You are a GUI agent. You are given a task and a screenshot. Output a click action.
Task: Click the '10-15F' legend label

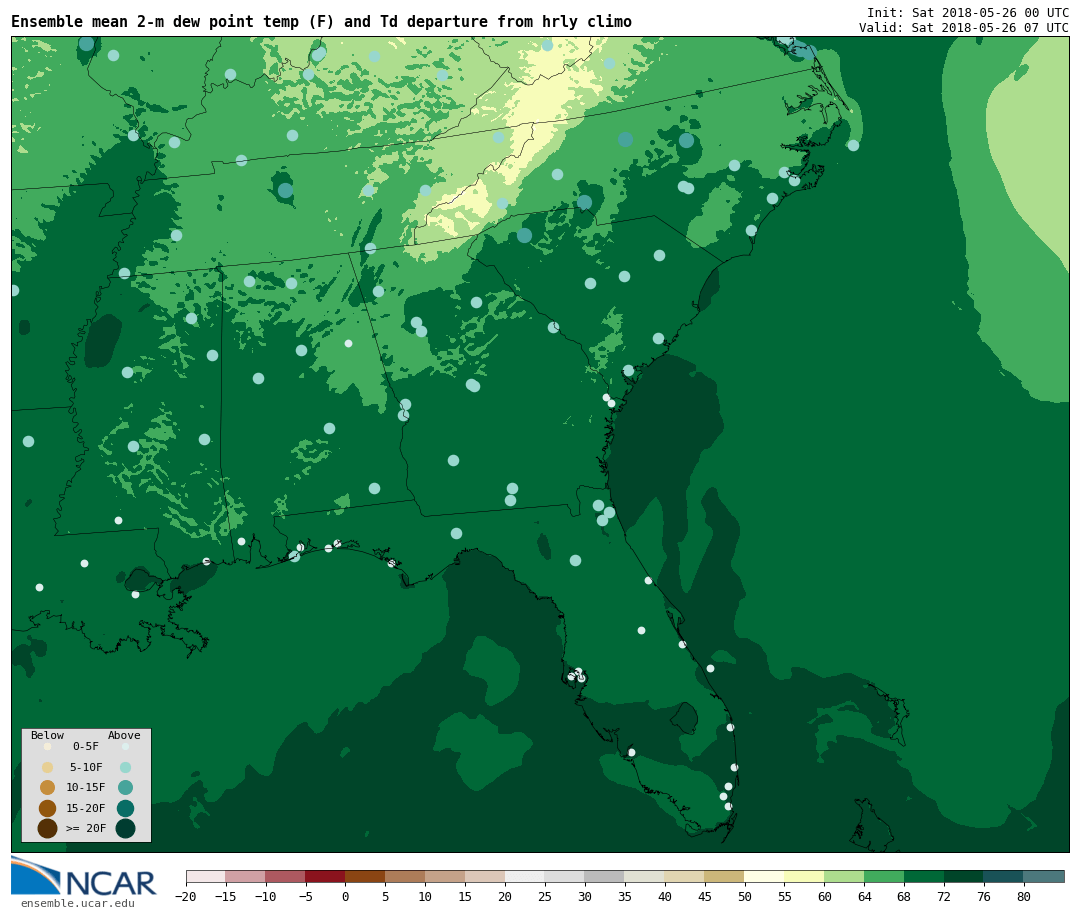[86, 788]
